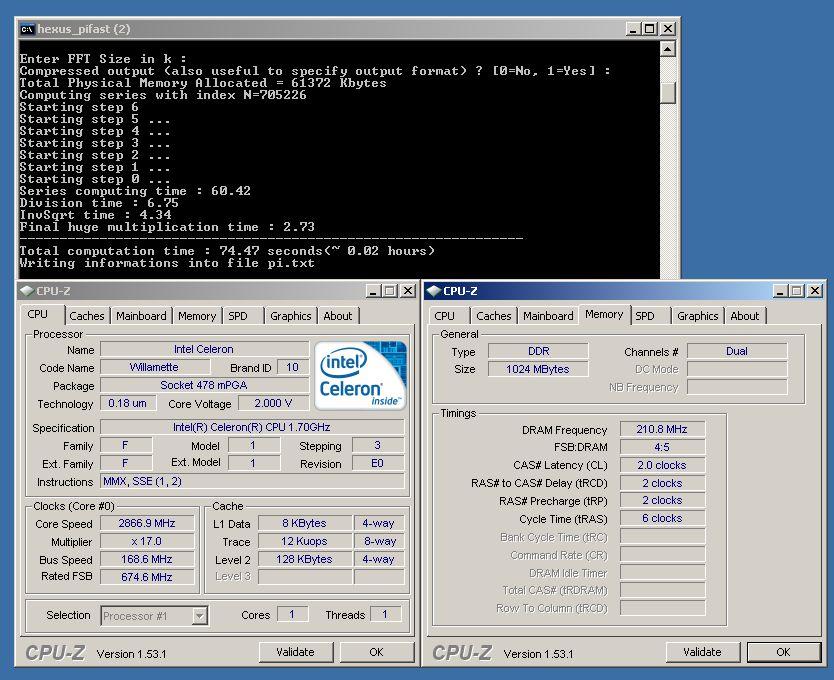Click the Series computing time 60.42 line
This screenshot has height=680, width=834.
[x=135, y=191]
